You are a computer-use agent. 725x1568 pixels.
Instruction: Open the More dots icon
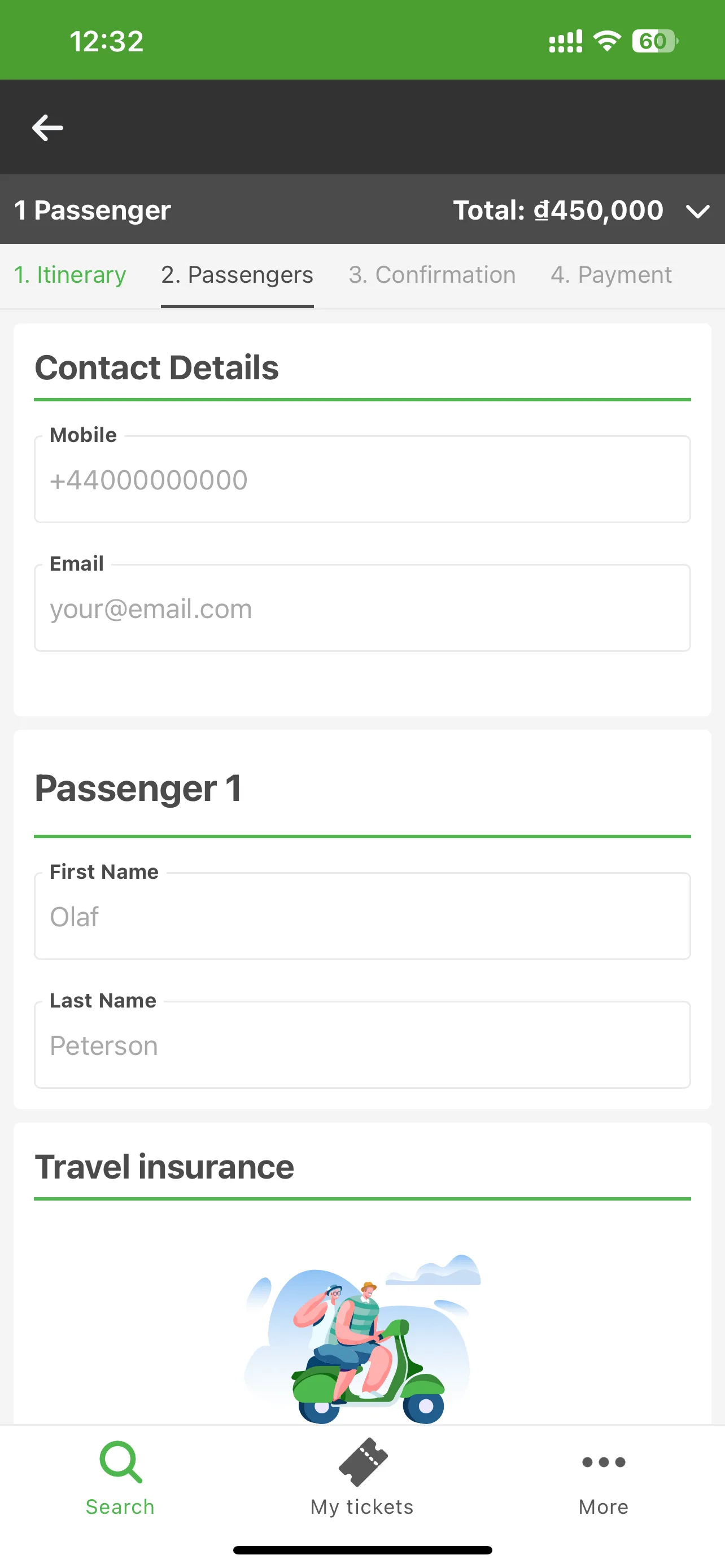[x=603, y=1462]
